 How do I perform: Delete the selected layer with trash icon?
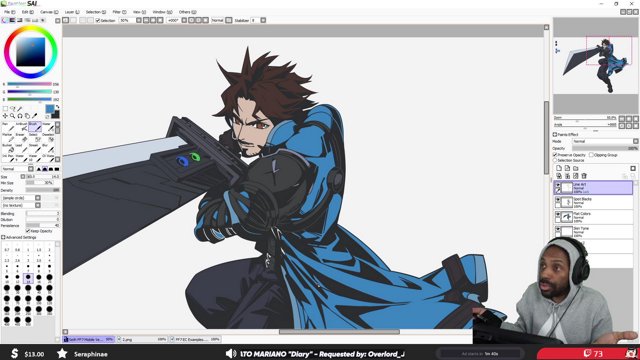584,176
